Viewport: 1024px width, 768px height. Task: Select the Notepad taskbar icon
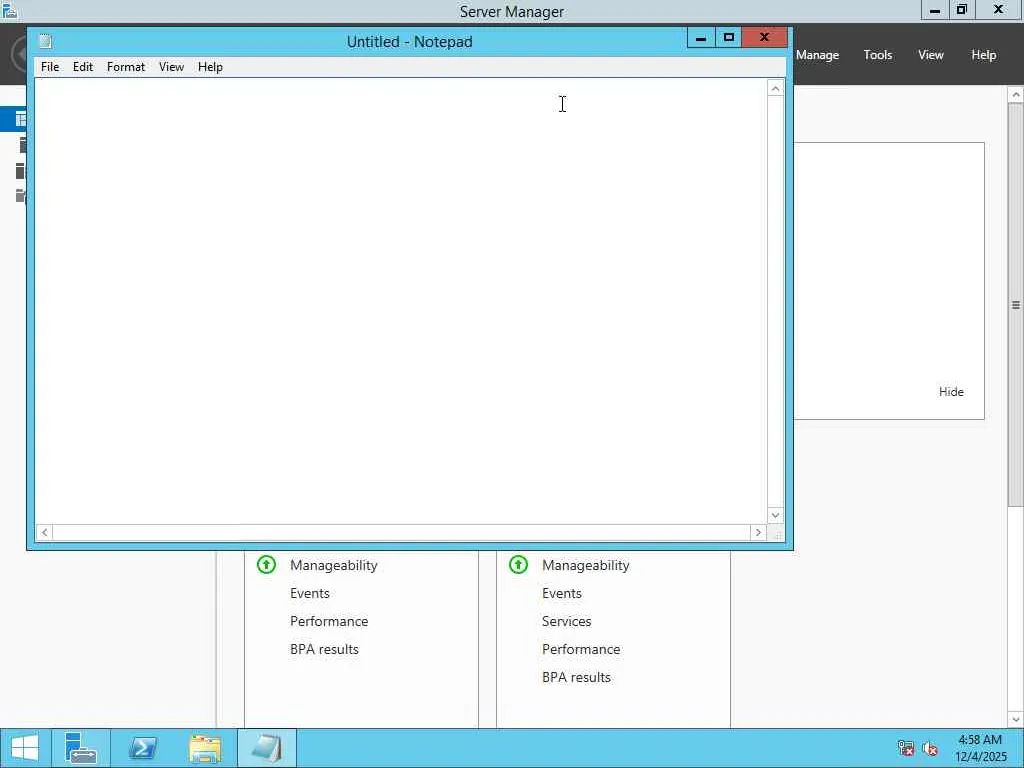coord(266,748)
